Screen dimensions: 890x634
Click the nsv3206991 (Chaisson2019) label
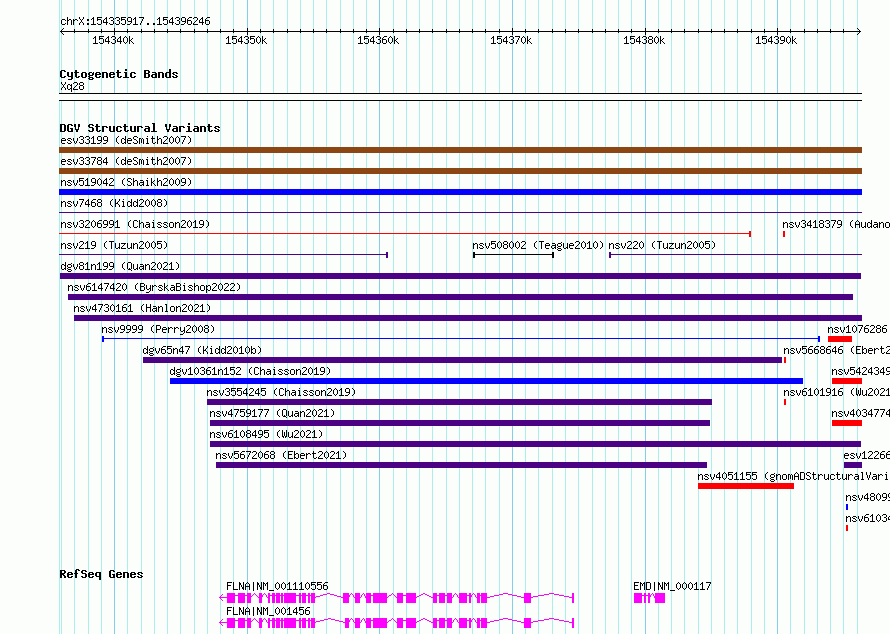click(x=135, y=224)
